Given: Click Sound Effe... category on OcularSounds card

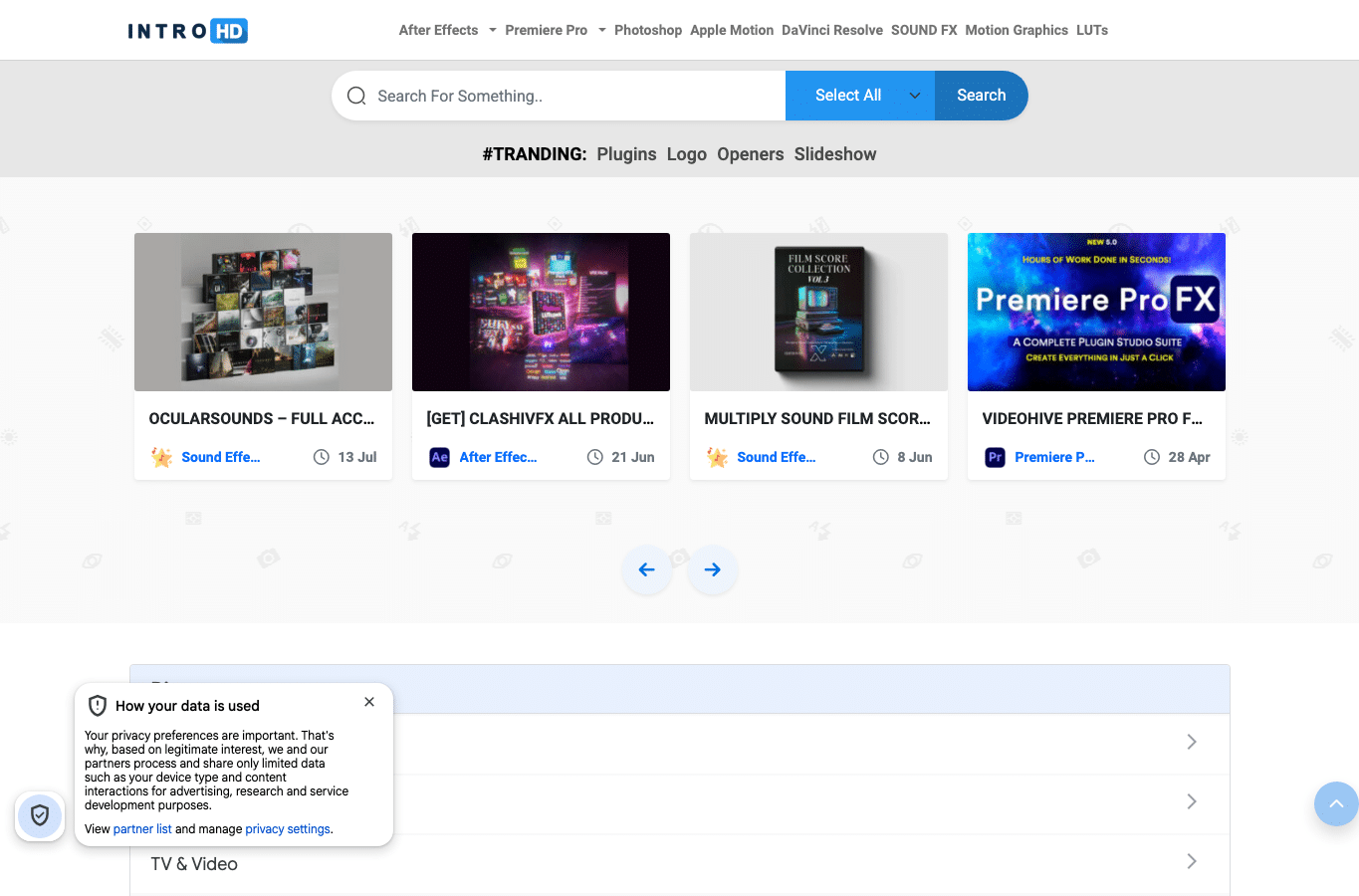Looking at the screenshot, I should click(x=221, y=457).
